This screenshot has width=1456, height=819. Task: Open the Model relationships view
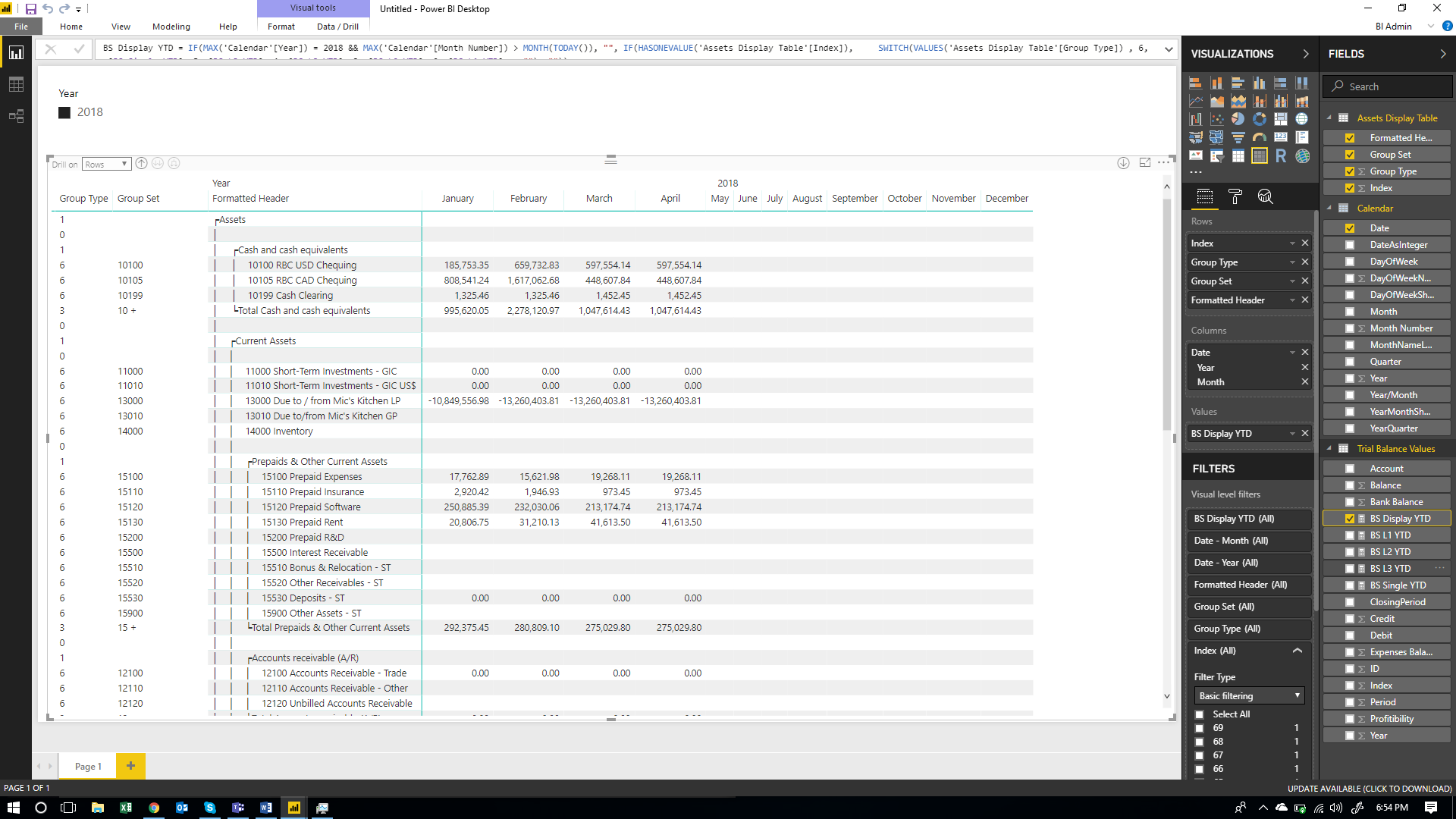pyautogui.click(x=16, y=116)
